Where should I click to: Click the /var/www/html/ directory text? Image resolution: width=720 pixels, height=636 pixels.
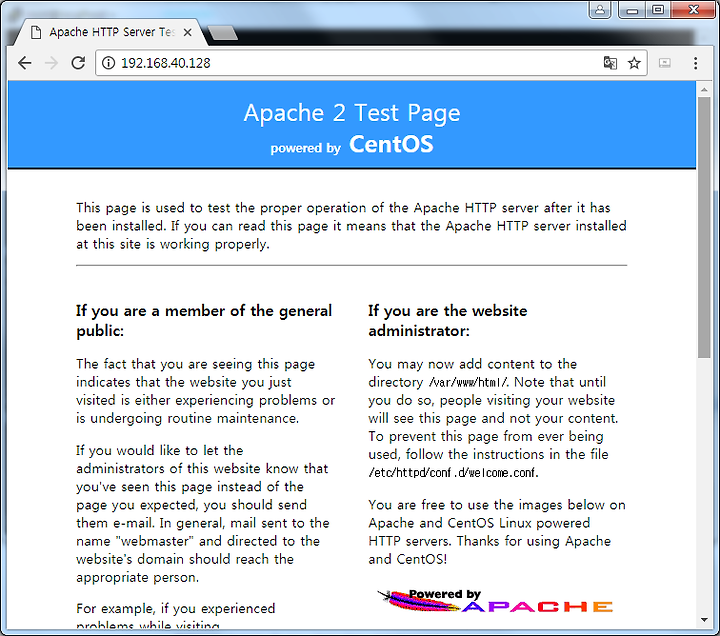pyautogui.click(x=468, y=382)
